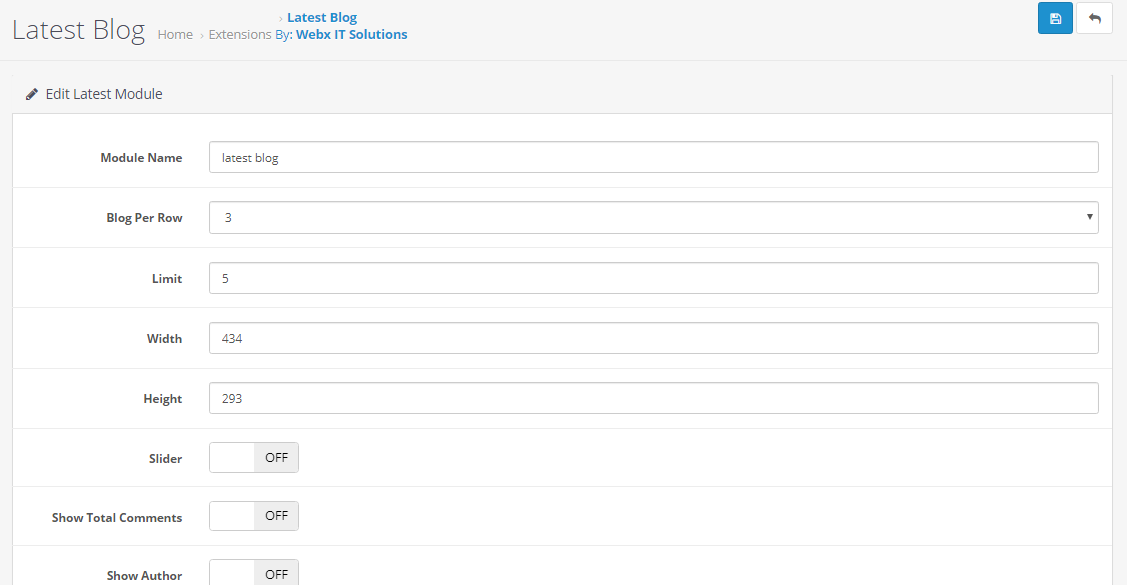This screenshot has height=585, width=1127.
Task: Click into the Module Name field
Action: pos(652,157)
